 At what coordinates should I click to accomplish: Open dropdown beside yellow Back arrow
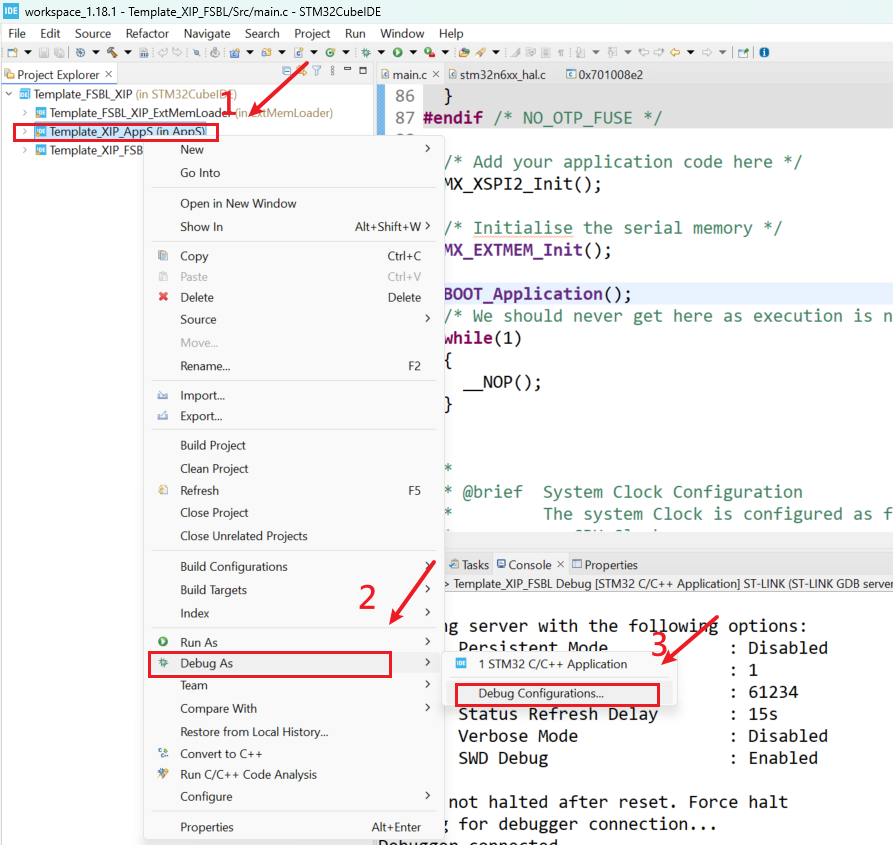[690, 52]
